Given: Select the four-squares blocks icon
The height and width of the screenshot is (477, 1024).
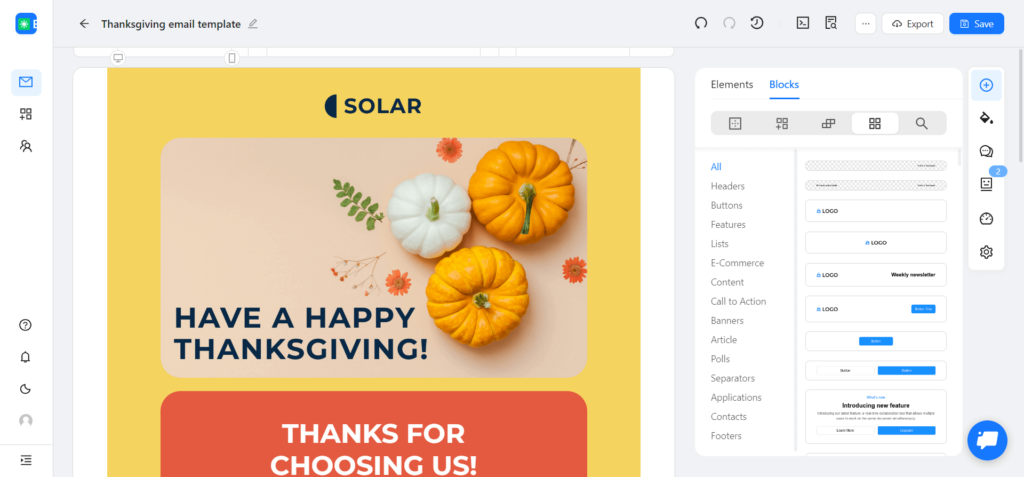Looking at the screenshot, I should (875, 123).
